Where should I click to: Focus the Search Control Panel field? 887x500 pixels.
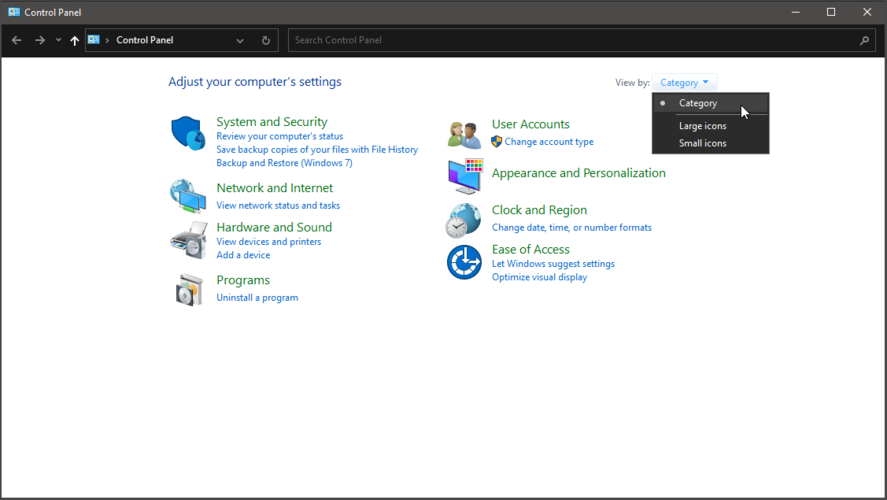(x=582, y=40)
